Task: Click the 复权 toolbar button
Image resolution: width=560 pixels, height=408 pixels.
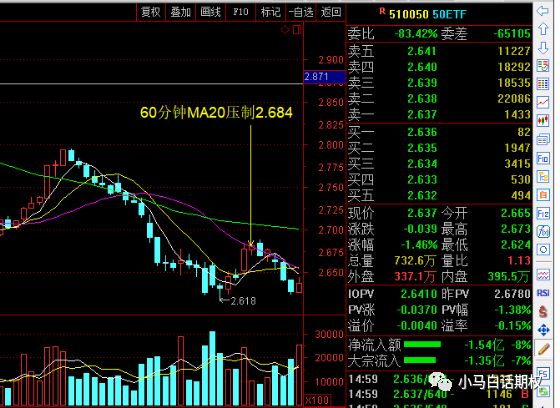Action: pos(150,12)
